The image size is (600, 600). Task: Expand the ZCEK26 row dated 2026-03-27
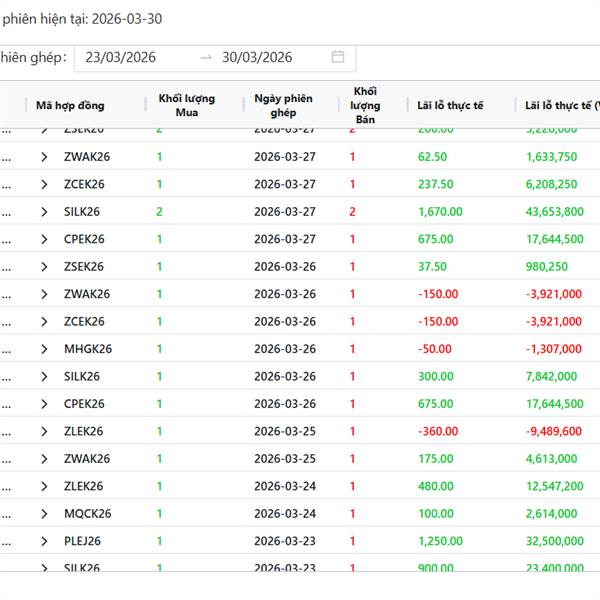point(44,184)
